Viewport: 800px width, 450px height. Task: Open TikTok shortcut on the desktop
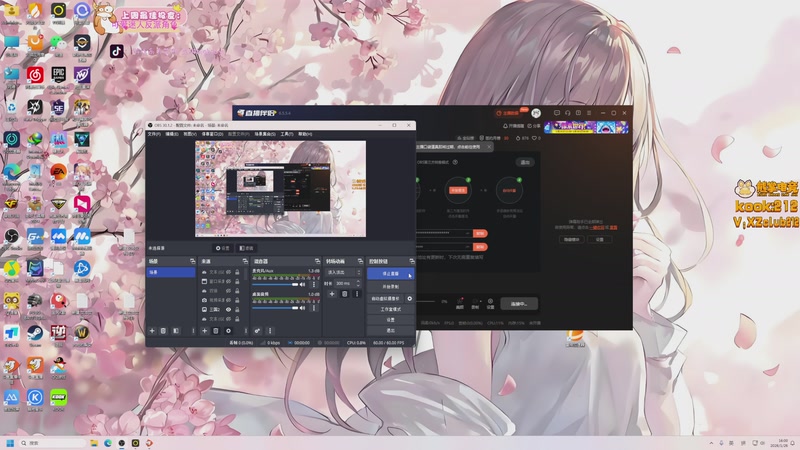(x=117, y=51)
